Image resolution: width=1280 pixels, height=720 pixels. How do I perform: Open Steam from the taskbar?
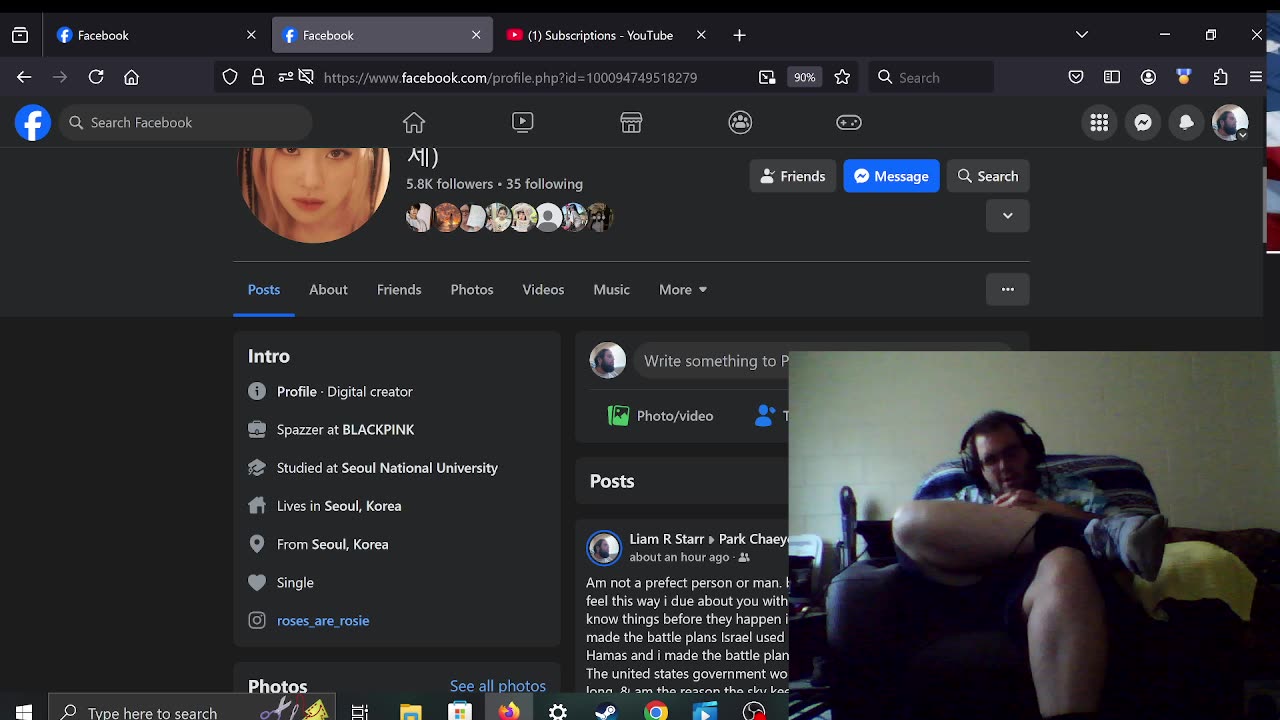606,711
